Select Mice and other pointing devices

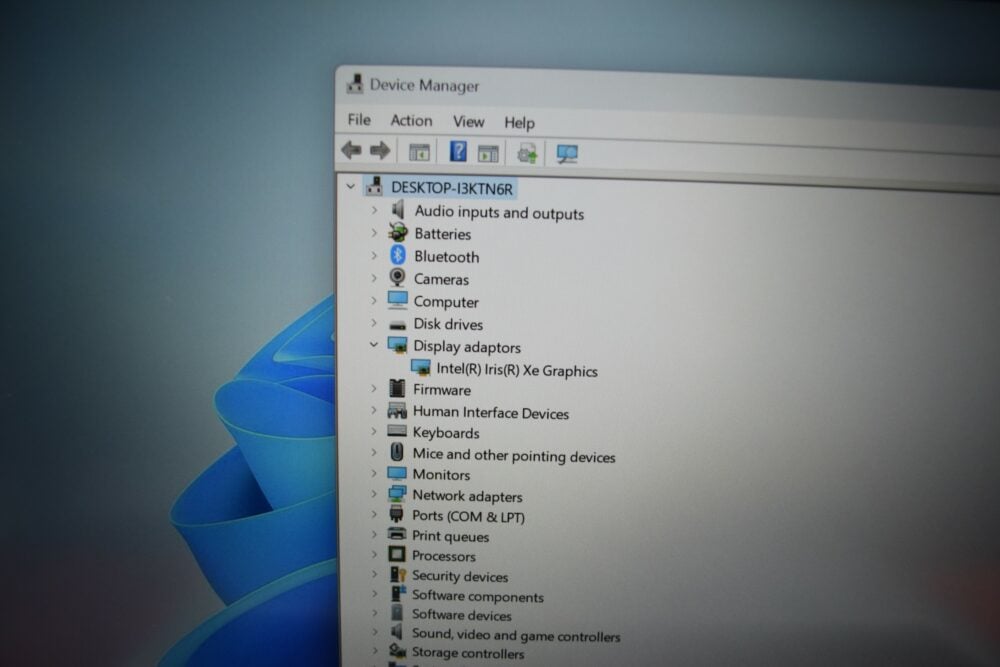514,455
